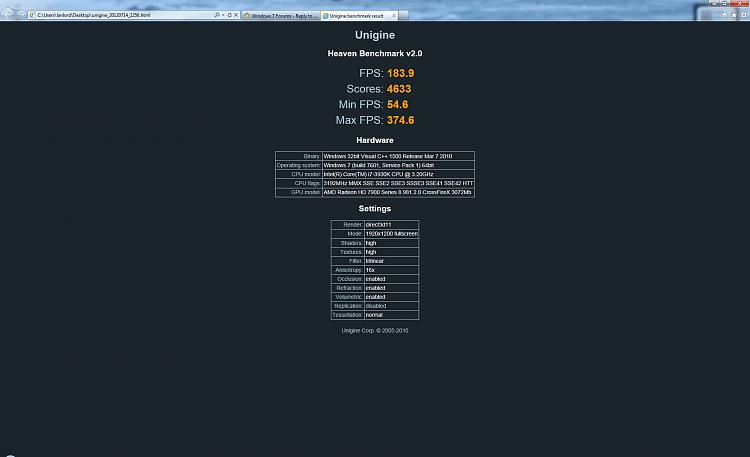Click the Anisotropy label cell
Image resolution: width=750 pixels, height=457 pixels.
(x=347, y=270)
